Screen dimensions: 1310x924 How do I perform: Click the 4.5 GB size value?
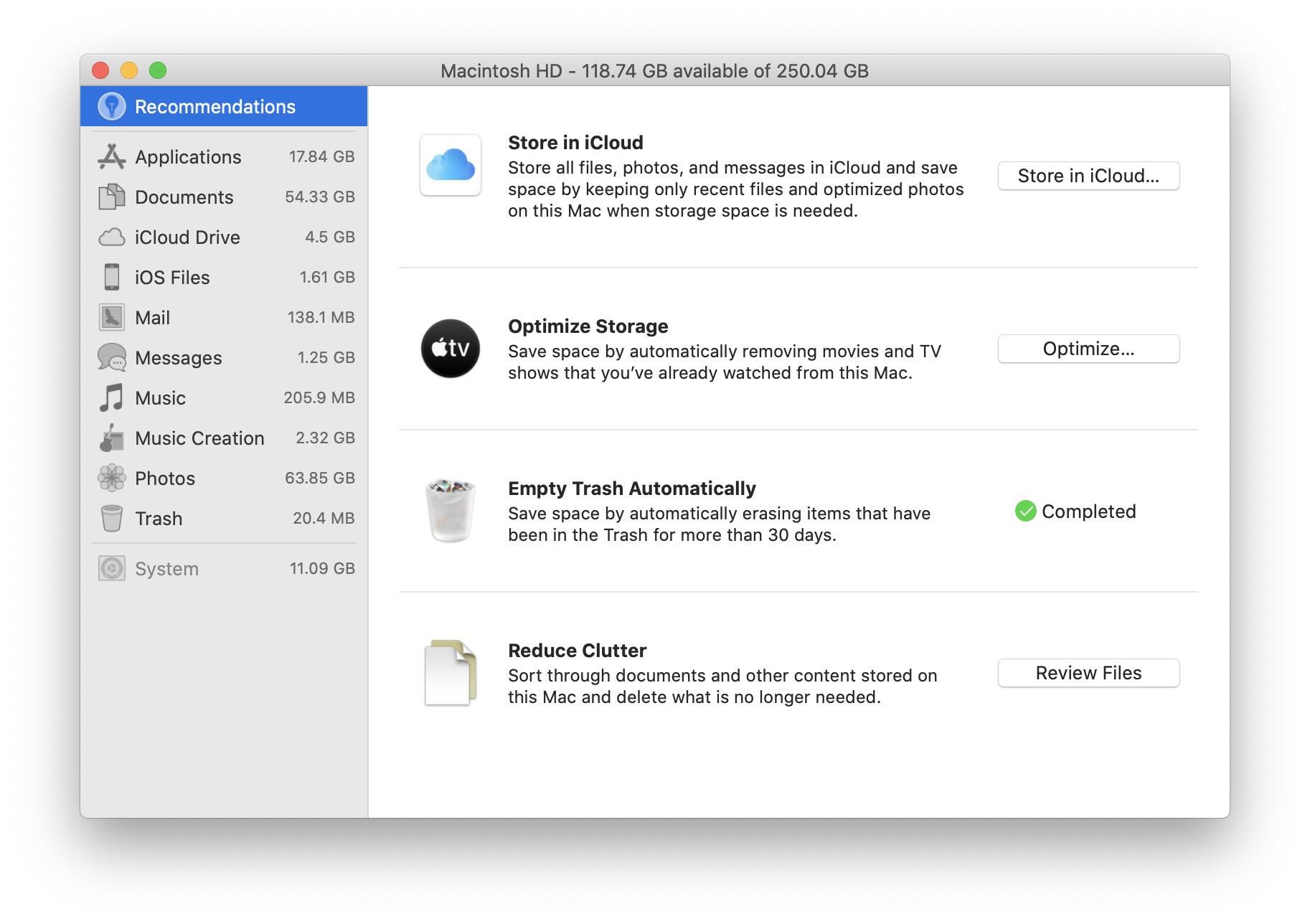[330, 237]
